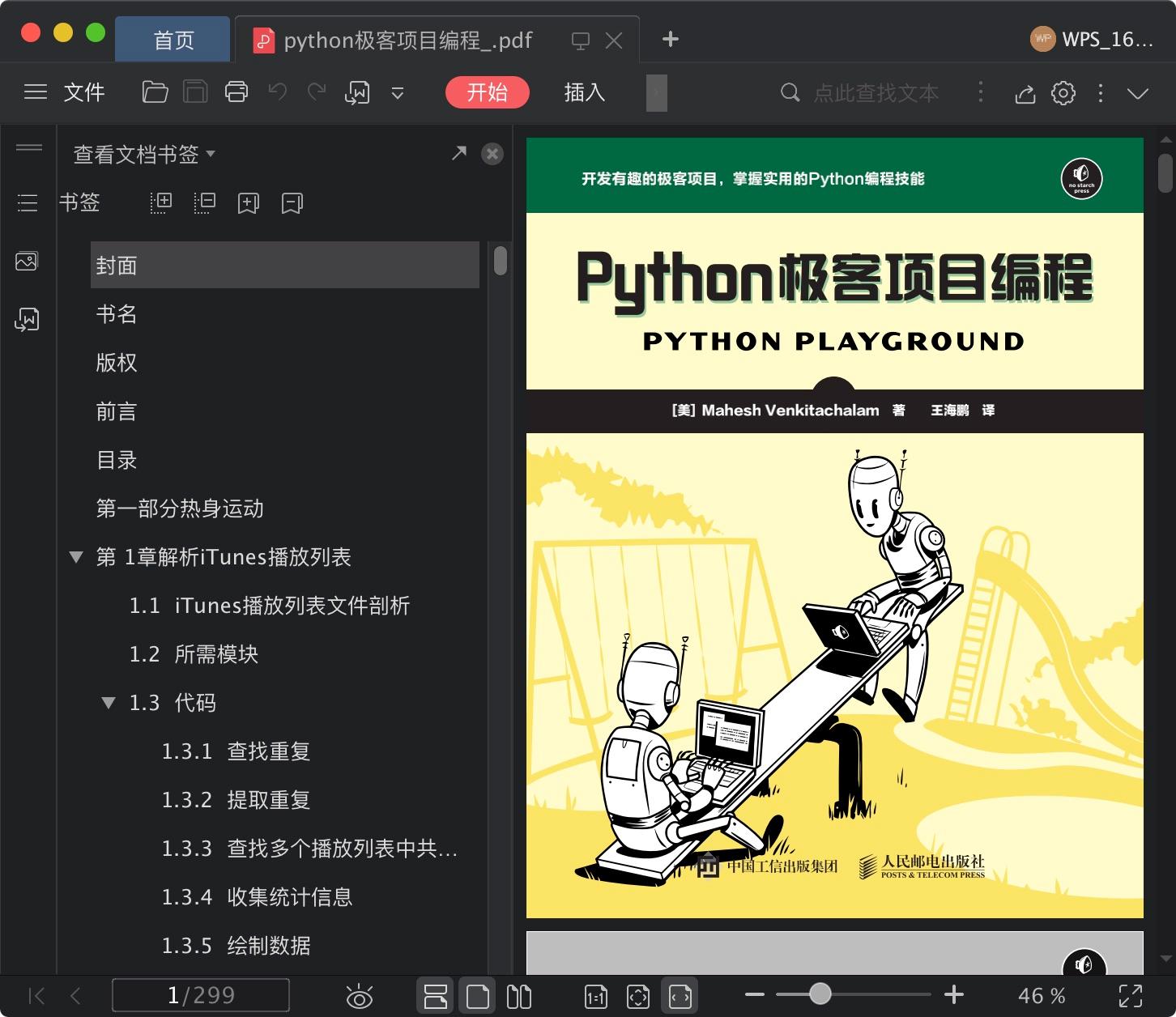Toggle fit width view

[680, 996]
